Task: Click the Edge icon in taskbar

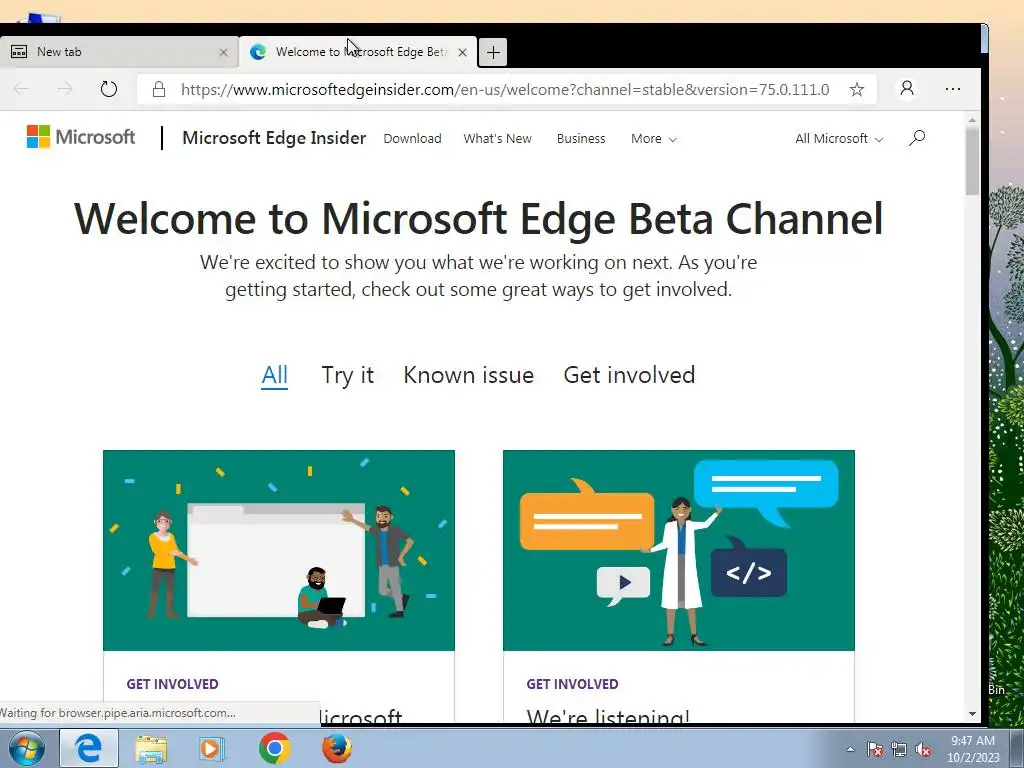Action: [89, 748]
